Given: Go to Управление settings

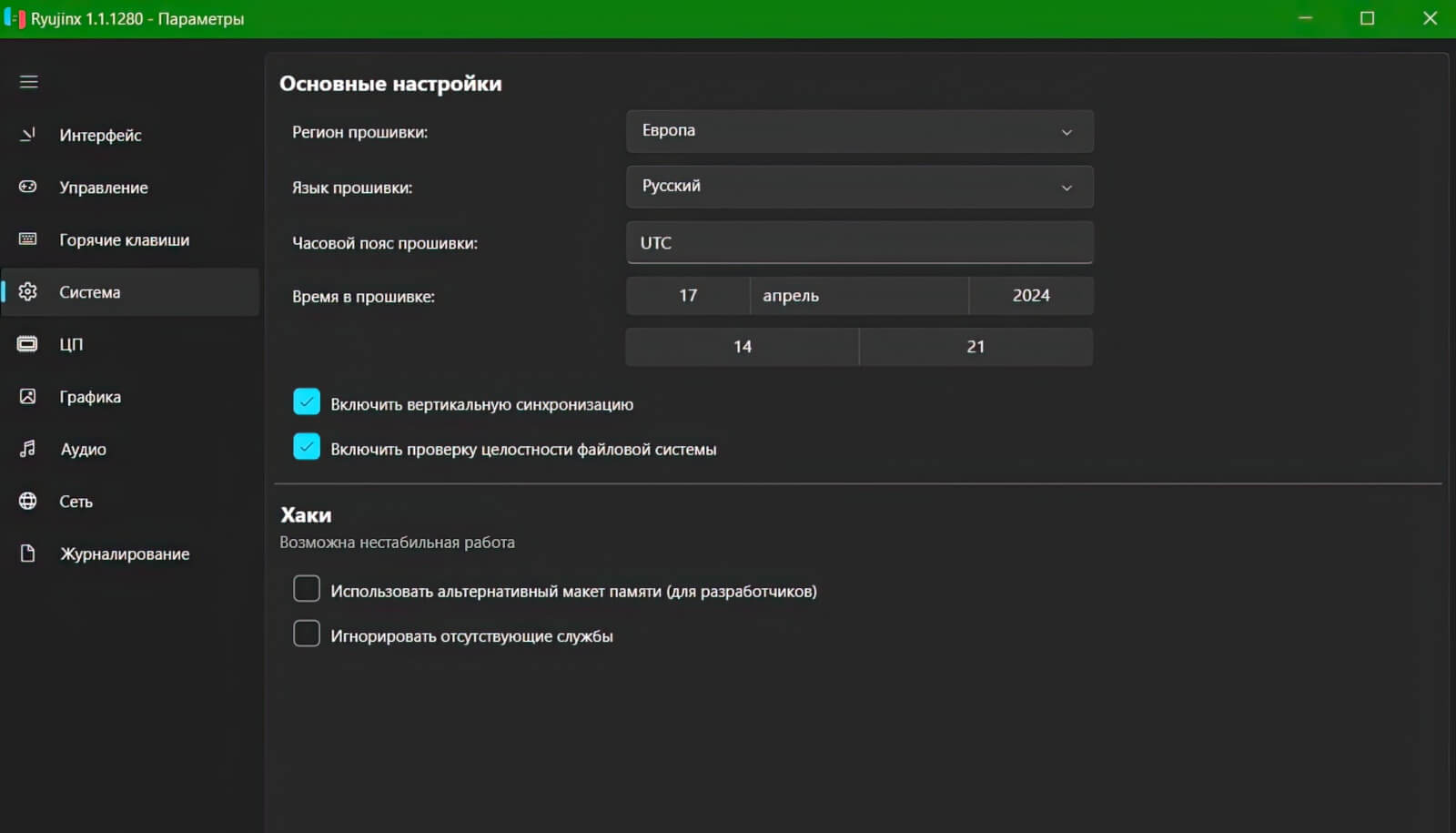Looking at the screenshot, I should (130, 188).
